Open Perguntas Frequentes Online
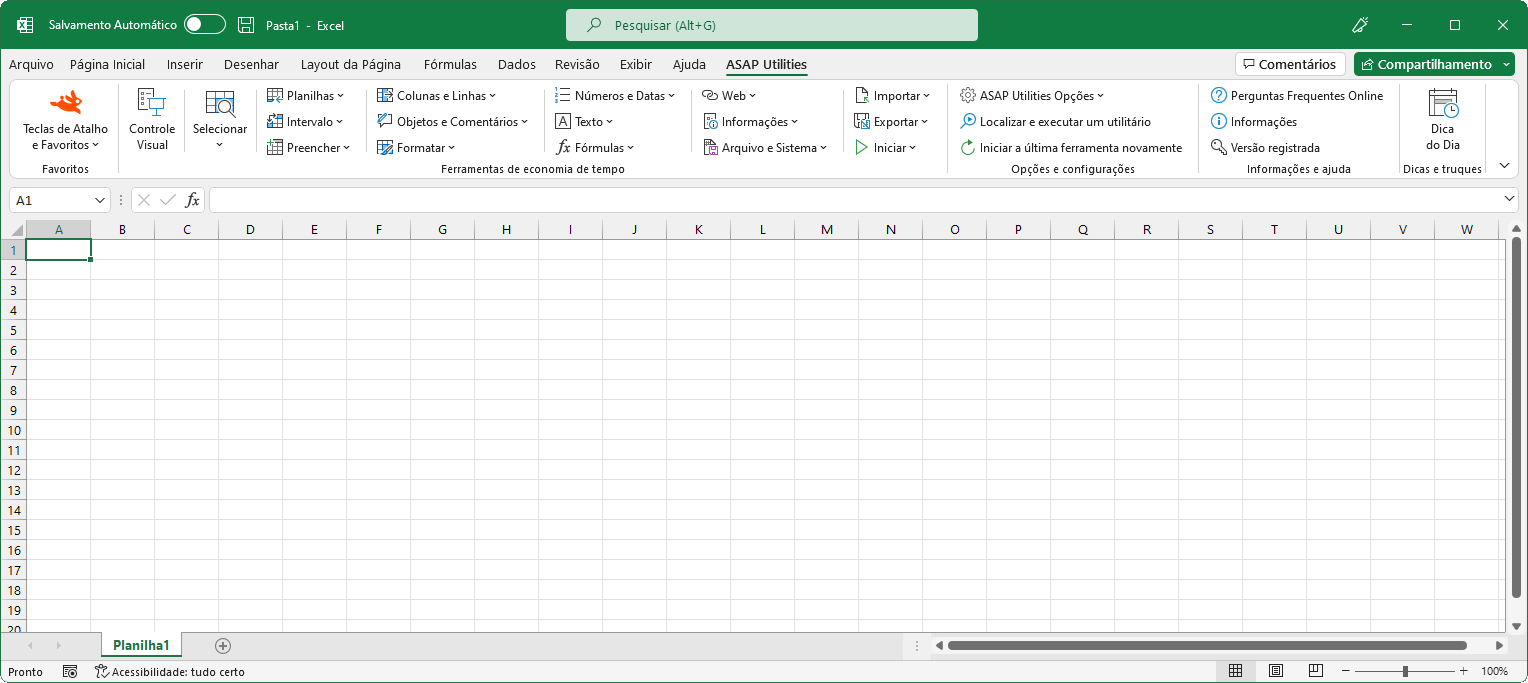The height and width of the screenshot is (683, 1528). (x=1299, y=95)
